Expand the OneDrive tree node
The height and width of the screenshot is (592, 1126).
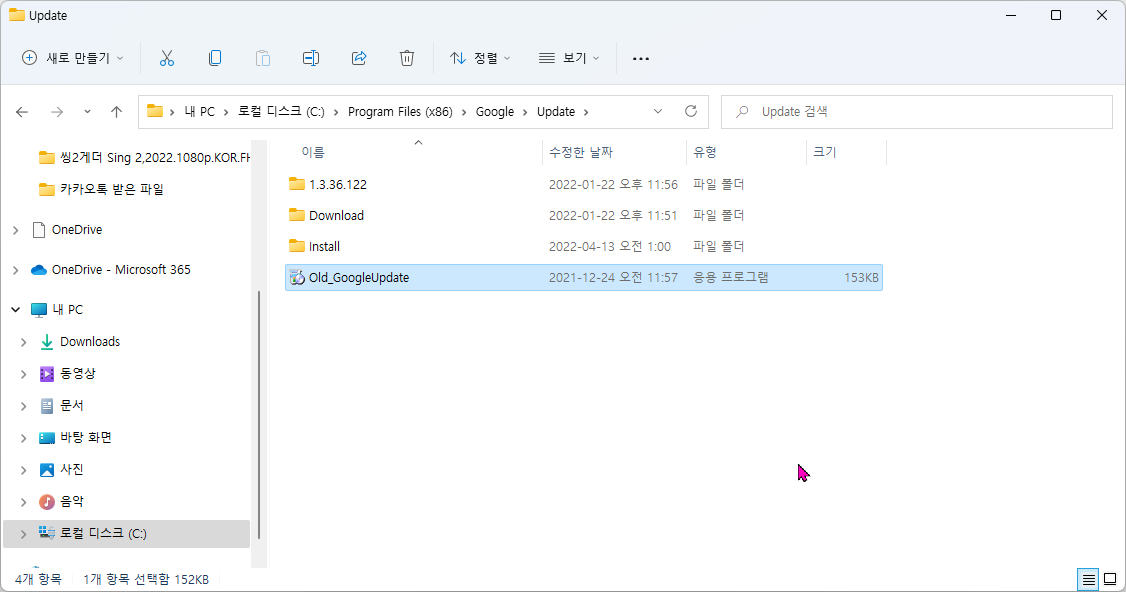click(x=16, y=230)
